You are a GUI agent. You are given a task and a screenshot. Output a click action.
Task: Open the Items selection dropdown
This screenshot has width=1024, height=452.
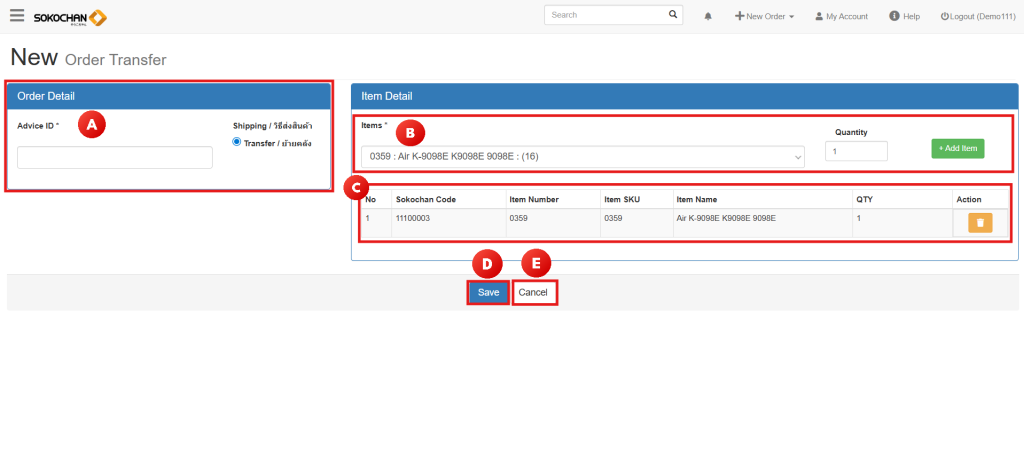(x=582, y=157)
